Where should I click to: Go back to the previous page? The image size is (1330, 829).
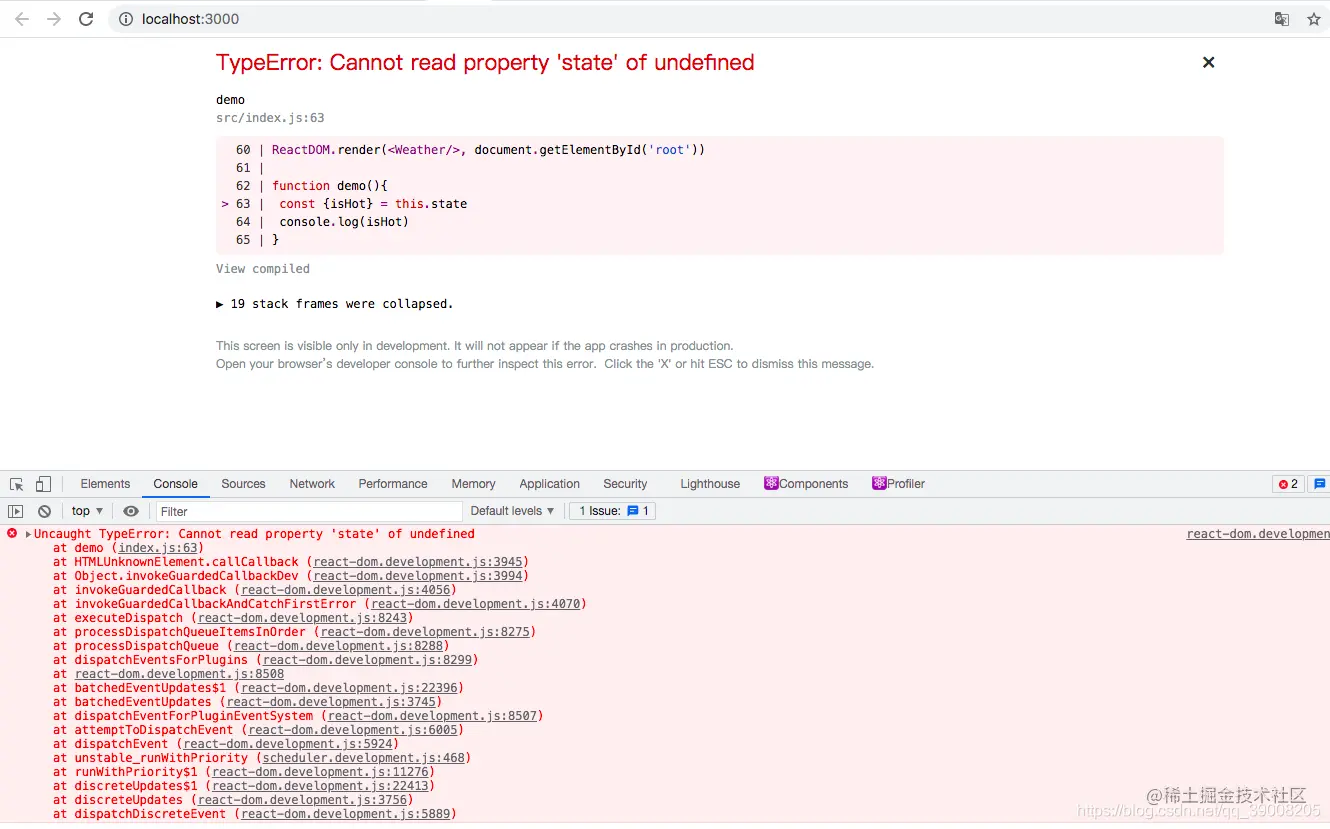point(21,19)
